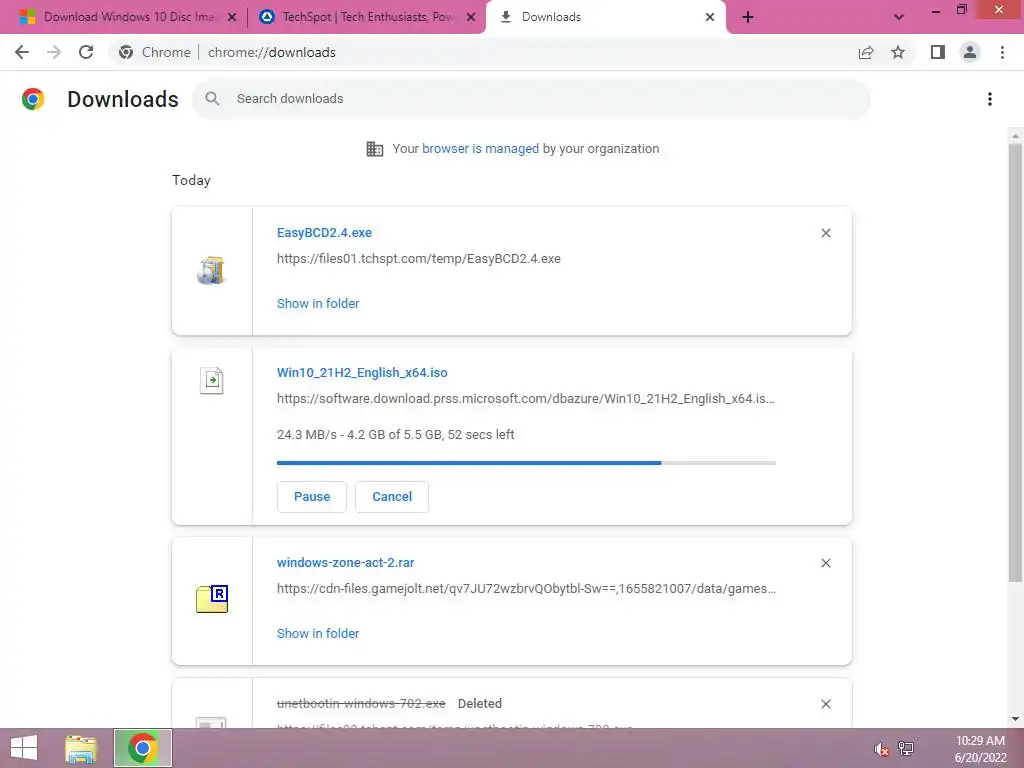This screenshot has height=768, width=1024.
Task: Click the browser is managed link
Action: (x=481, y=149)
